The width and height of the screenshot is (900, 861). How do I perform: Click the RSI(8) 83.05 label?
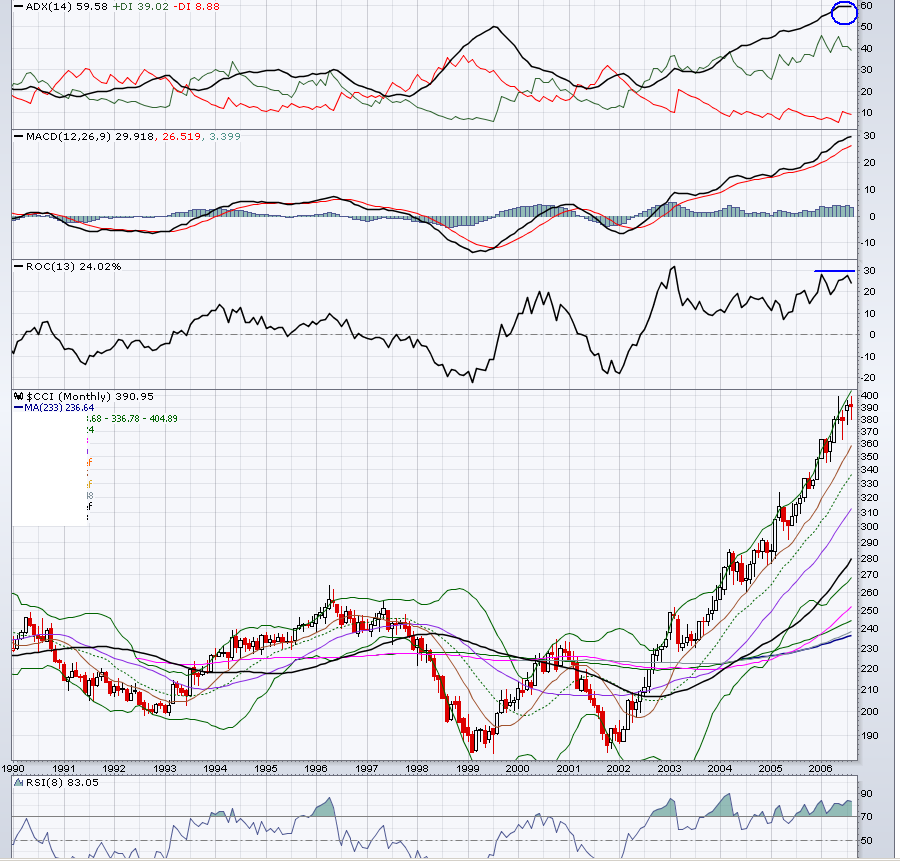[x=63, y=783]
